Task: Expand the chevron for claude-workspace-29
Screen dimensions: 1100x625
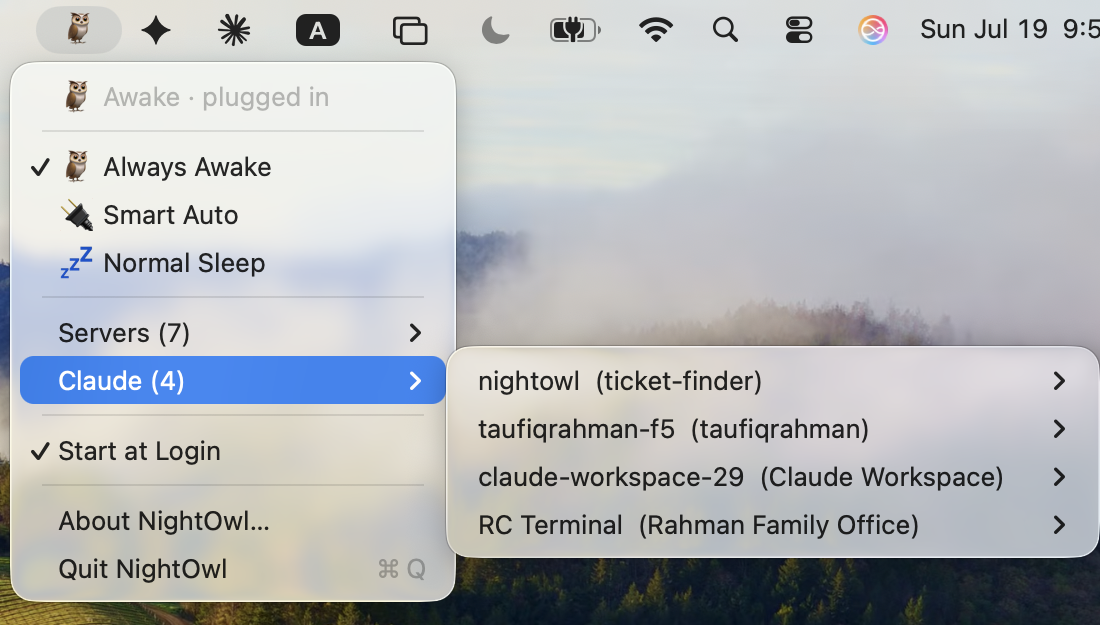Action: [1059, 477]
